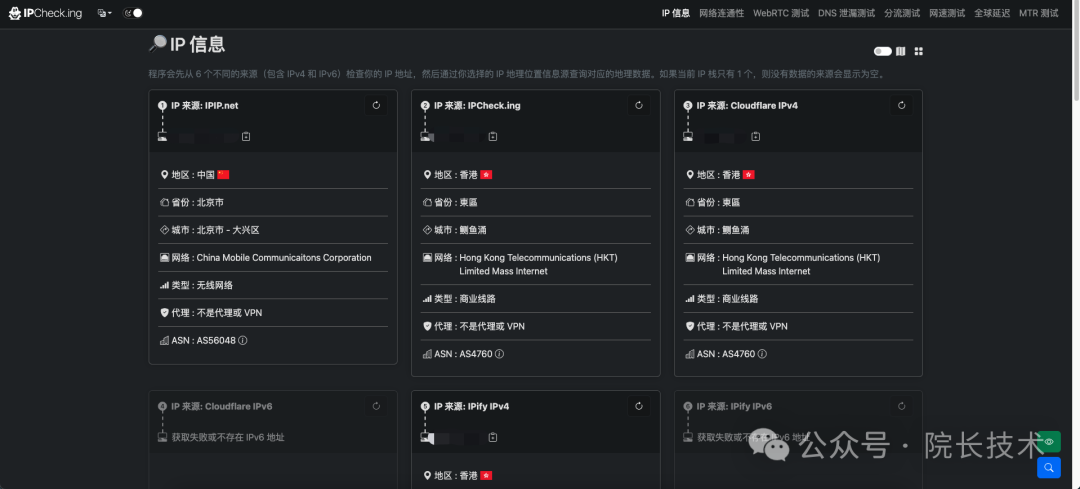Show ASN info in Cloudflare IPv4 card
Viewport: 1080px width, 489px height.
coord(762,354)
